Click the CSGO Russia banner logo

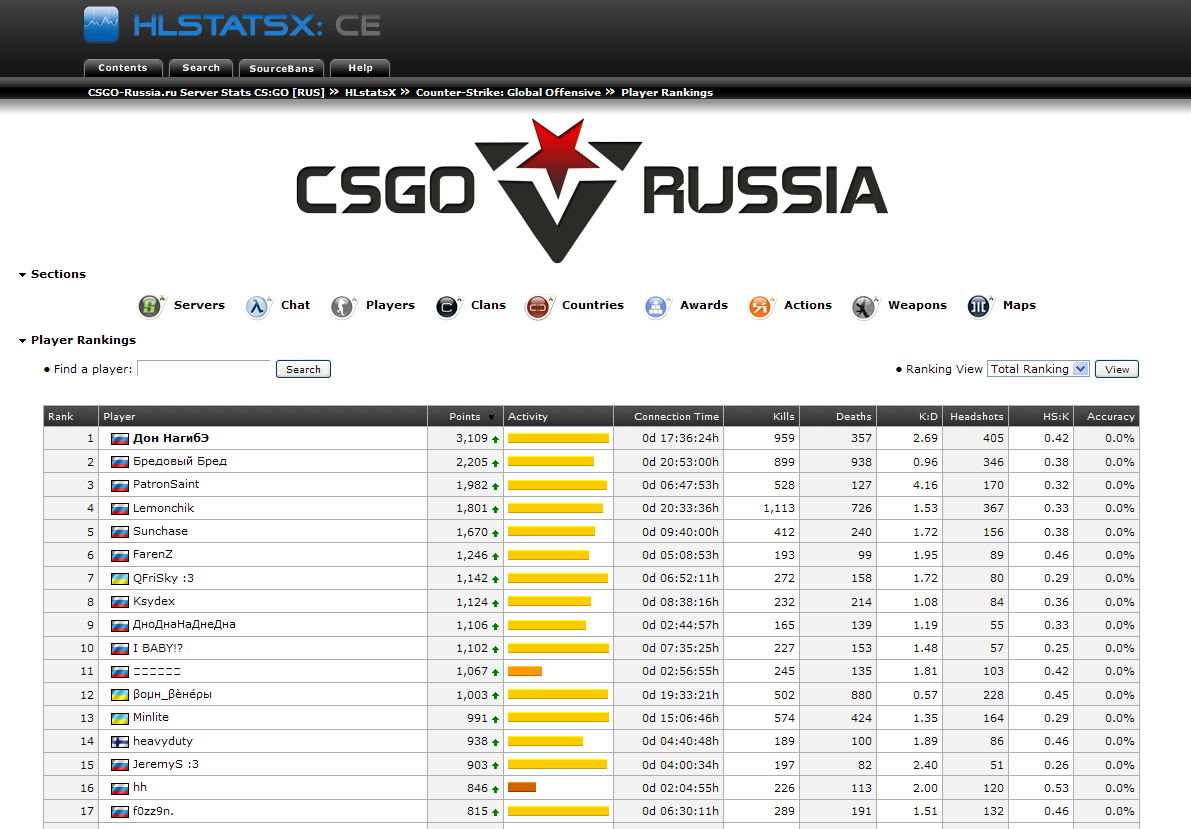(592, 191)
